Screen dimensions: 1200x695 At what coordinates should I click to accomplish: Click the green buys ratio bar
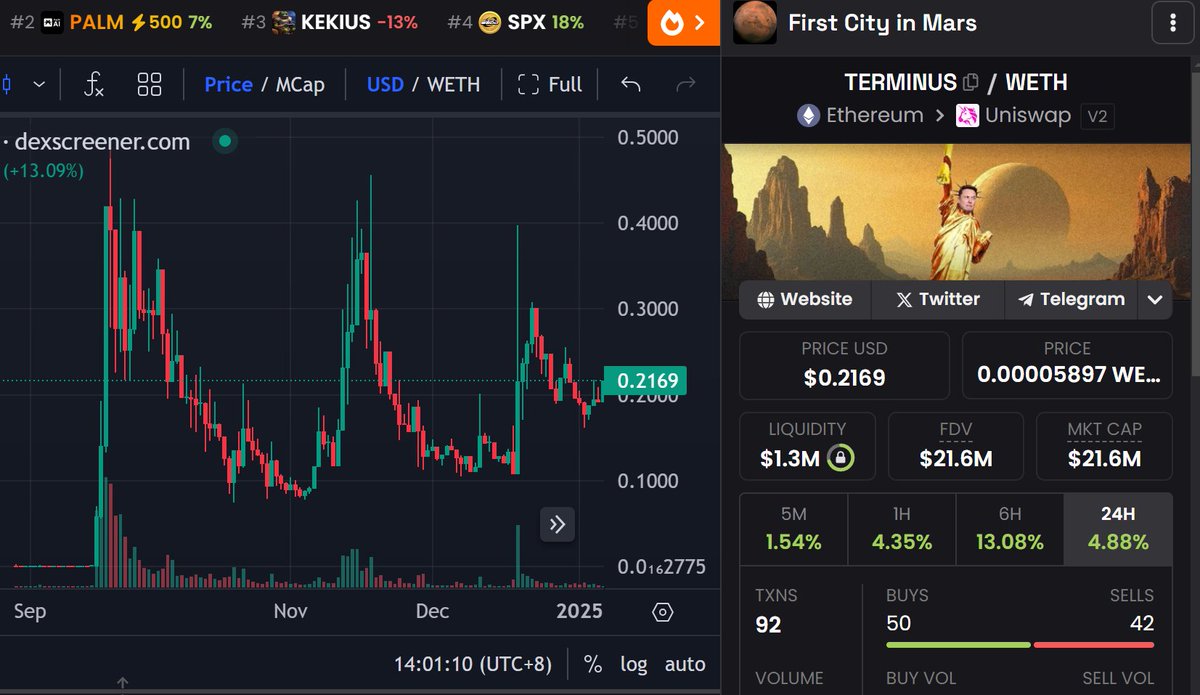pyautogui.click(x=958, y=645)
